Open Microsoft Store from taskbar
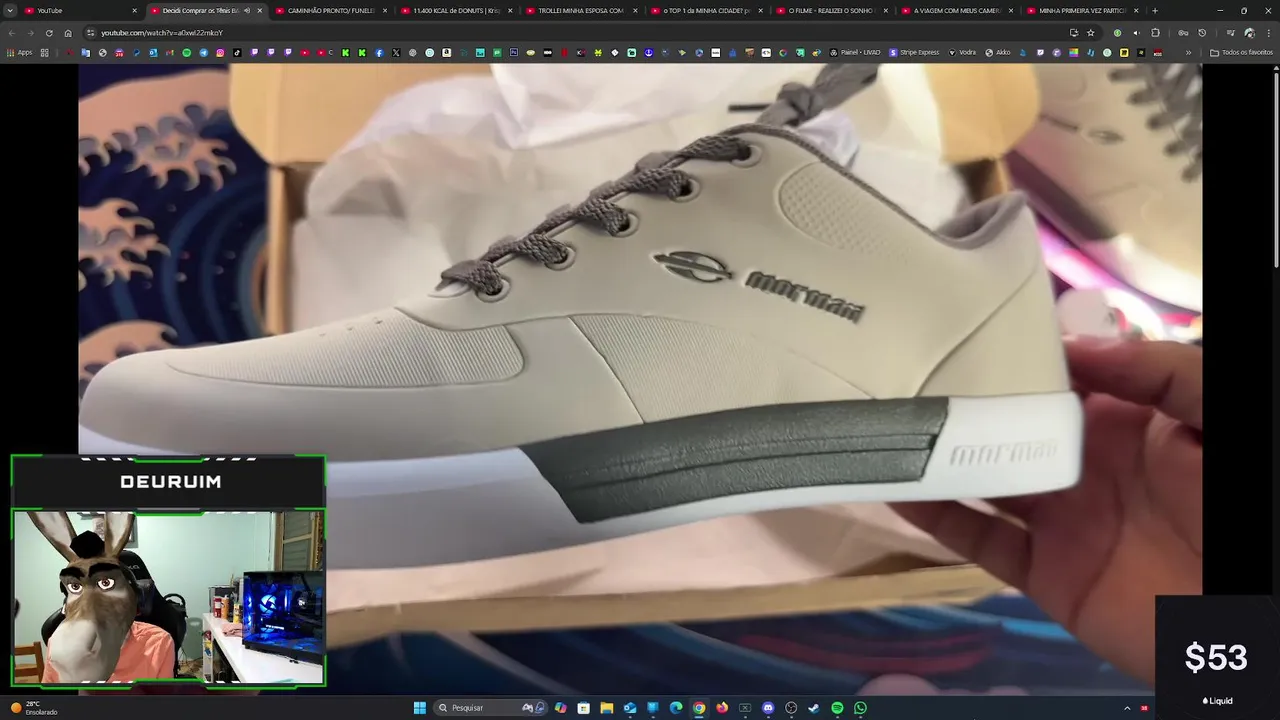Screen dimensions: 1280x720 coord(583,708)
